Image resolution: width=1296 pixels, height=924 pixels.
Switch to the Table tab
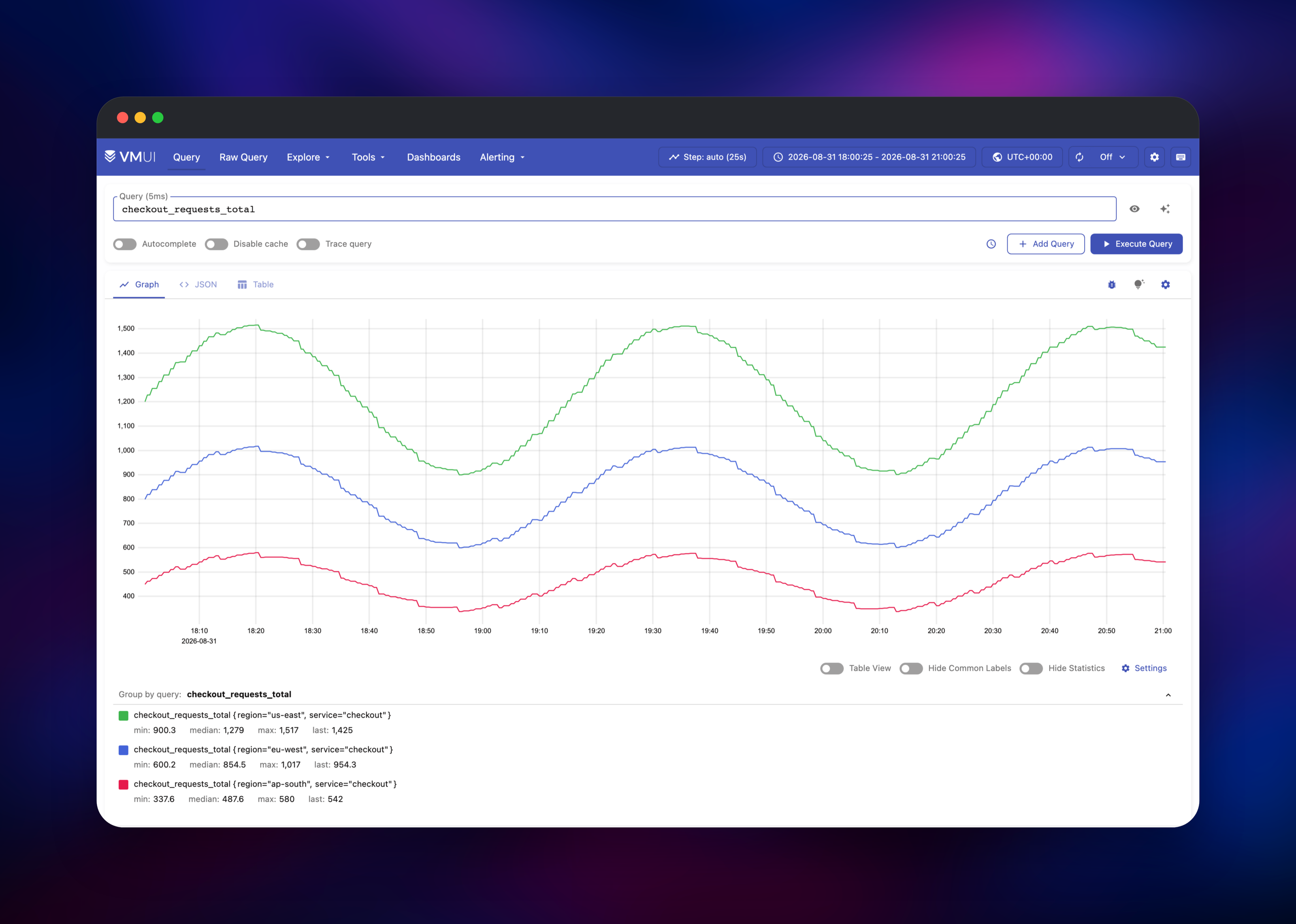(x=256, y=285)
